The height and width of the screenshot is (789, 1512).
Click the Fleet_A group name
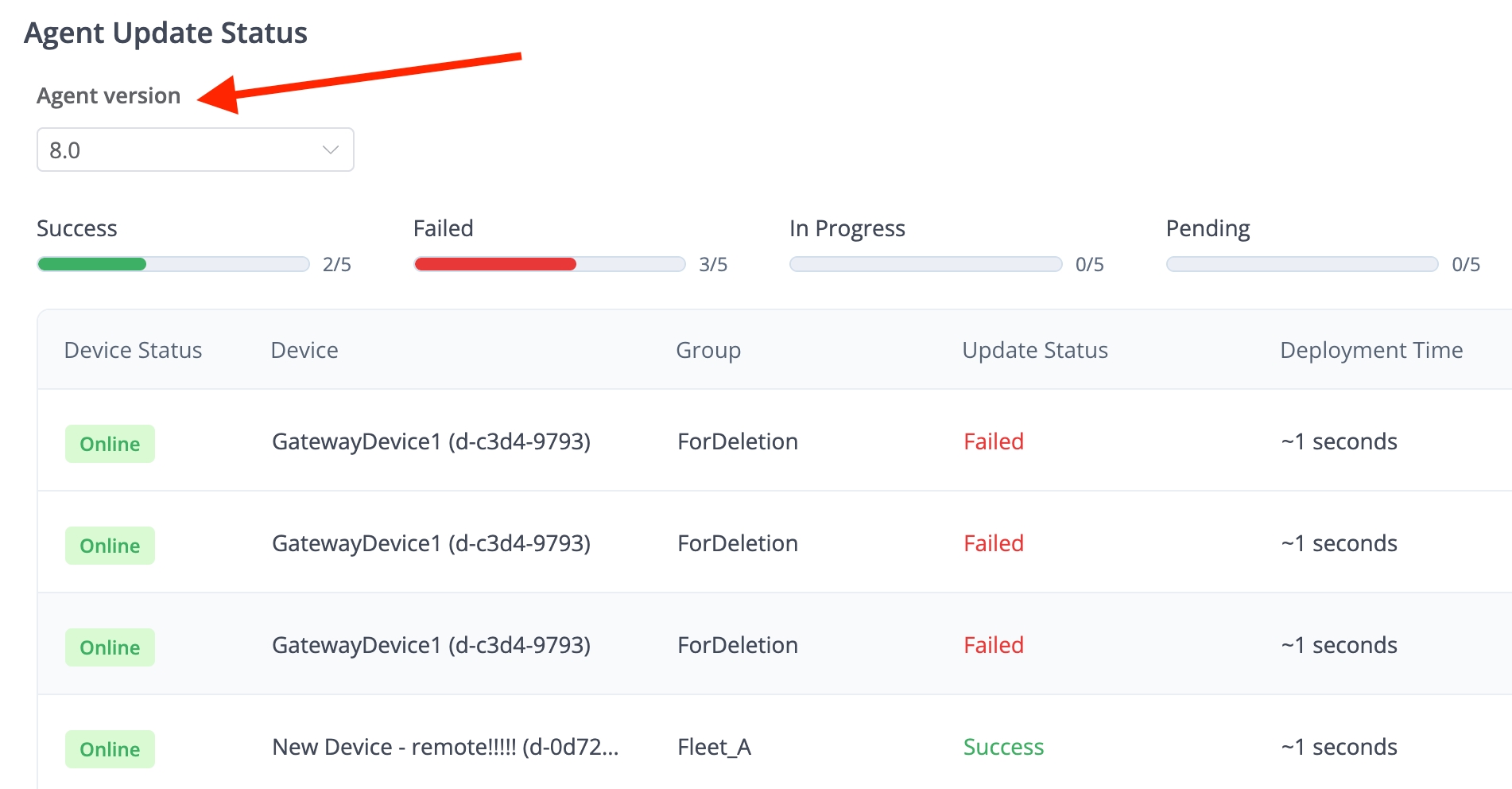pyautogui.click(x=714, y=747)
